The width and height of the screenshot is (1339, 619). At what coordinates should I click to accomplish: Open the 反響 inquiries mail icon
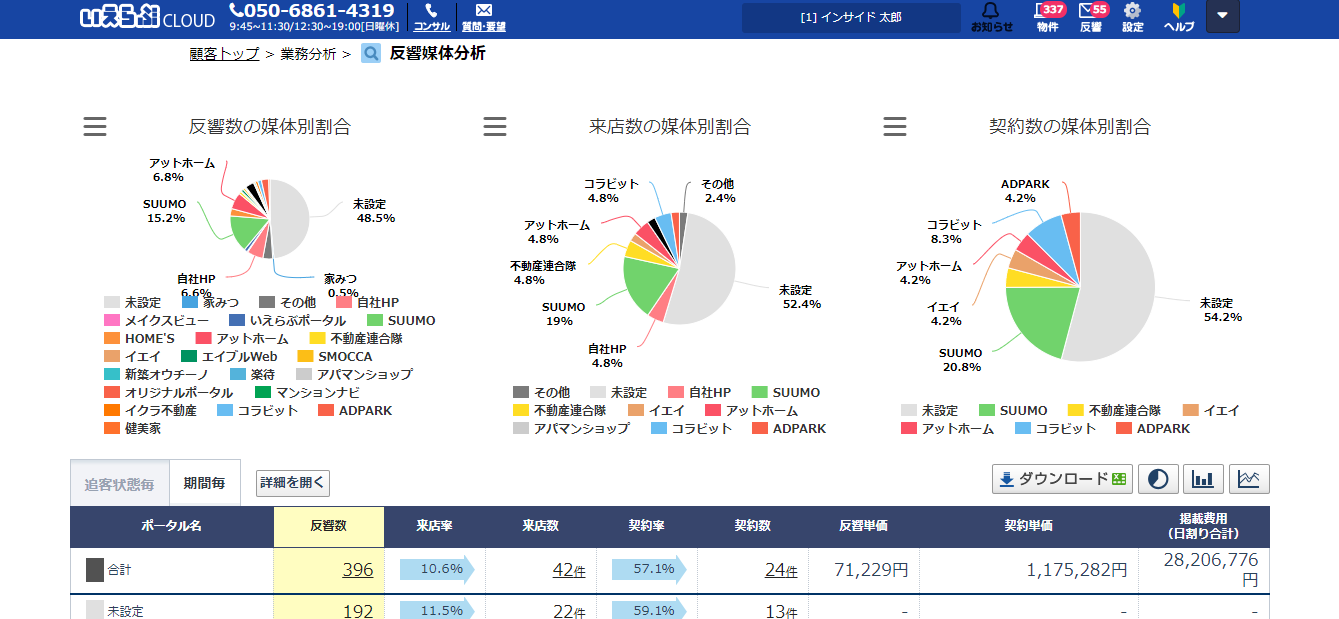[x=1091, y=17]
